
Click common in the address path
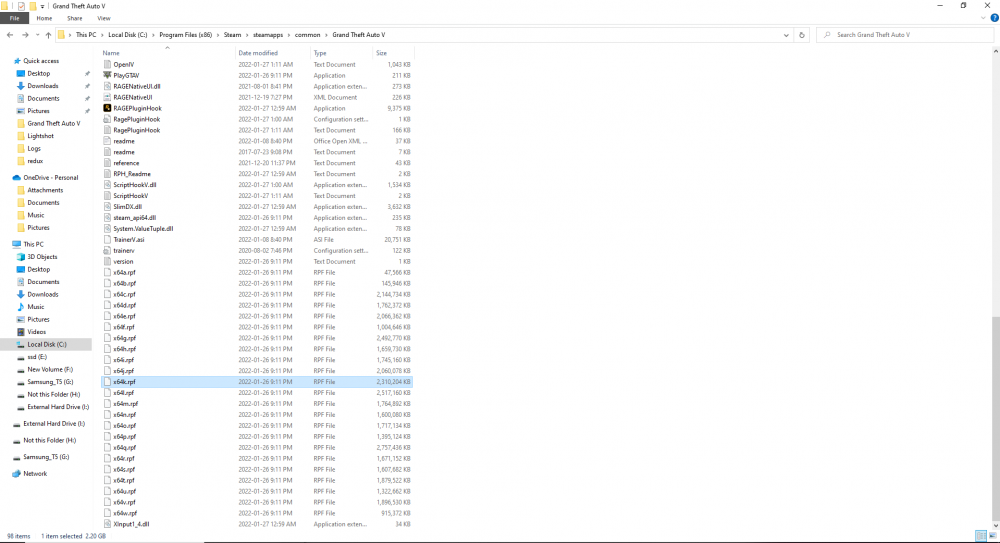307,35
